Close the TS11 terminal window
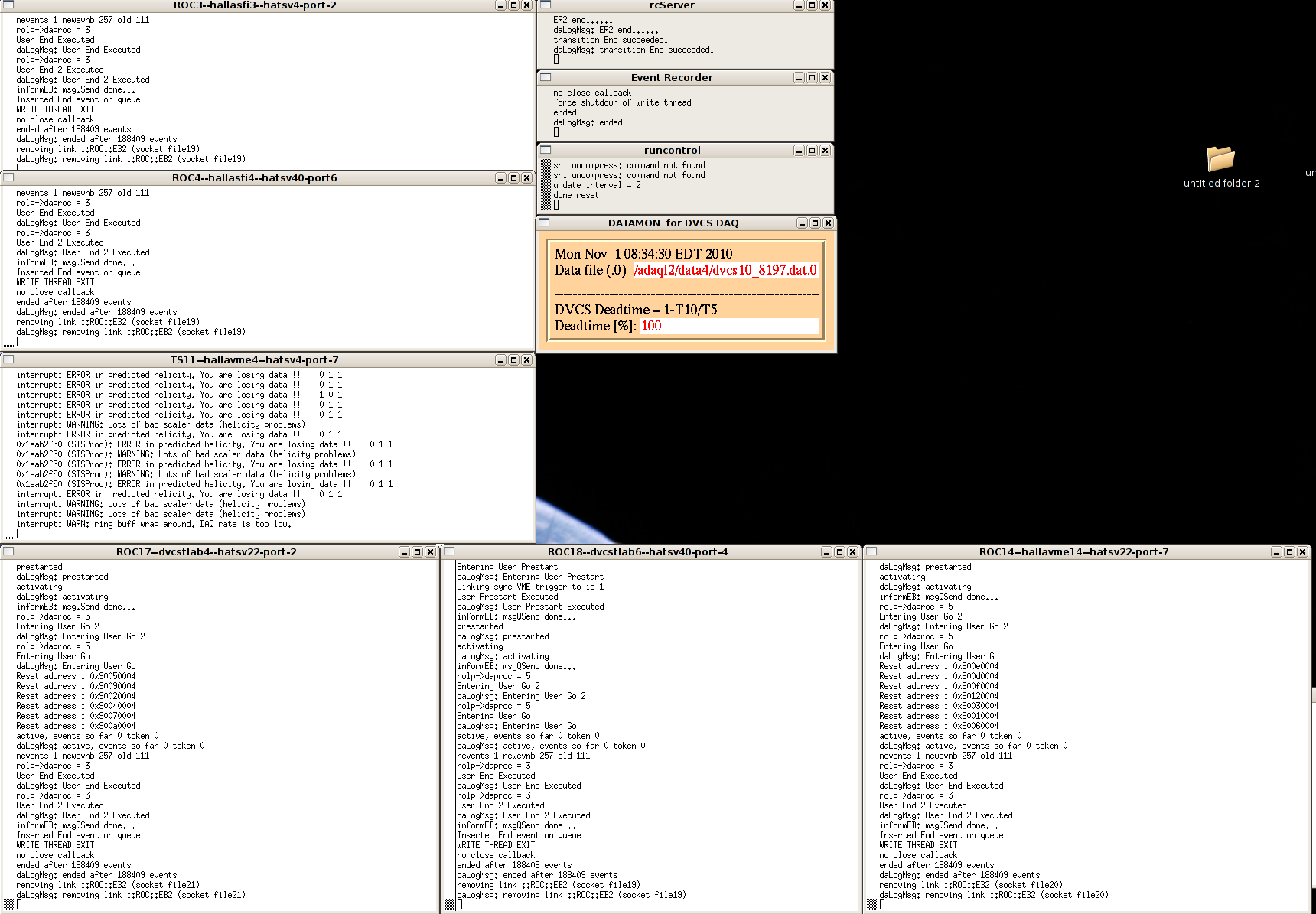This screenshot has width=1316, height=914. [526, 359]
